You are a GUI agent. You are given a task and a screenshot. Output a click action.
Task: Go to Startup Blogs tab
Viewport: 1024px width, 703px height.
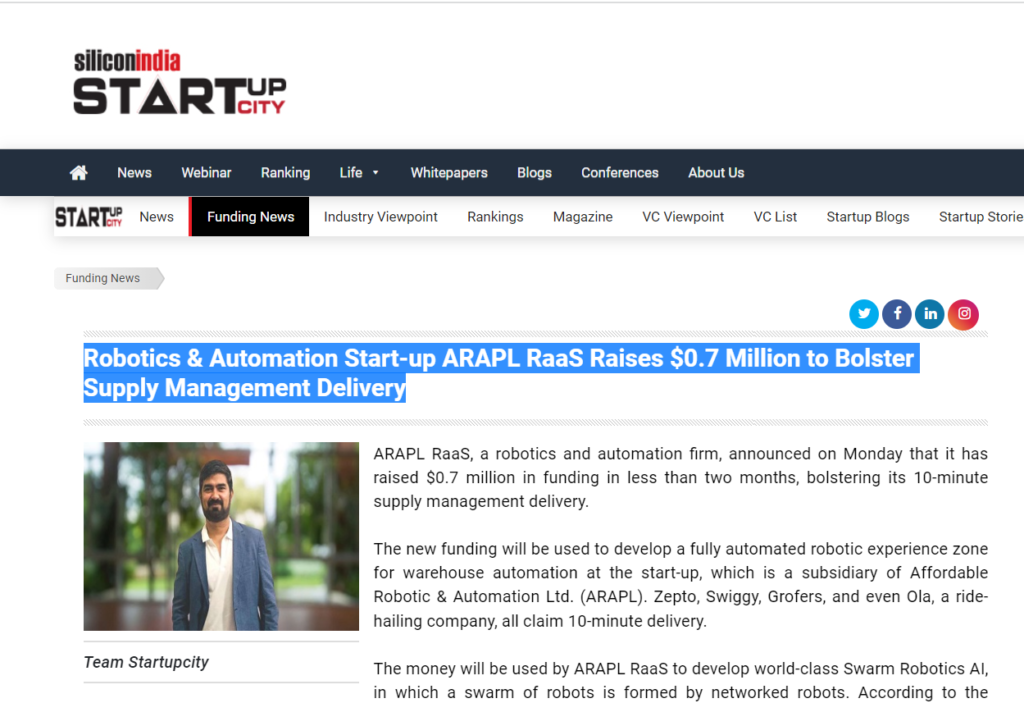tap(867, 217)
